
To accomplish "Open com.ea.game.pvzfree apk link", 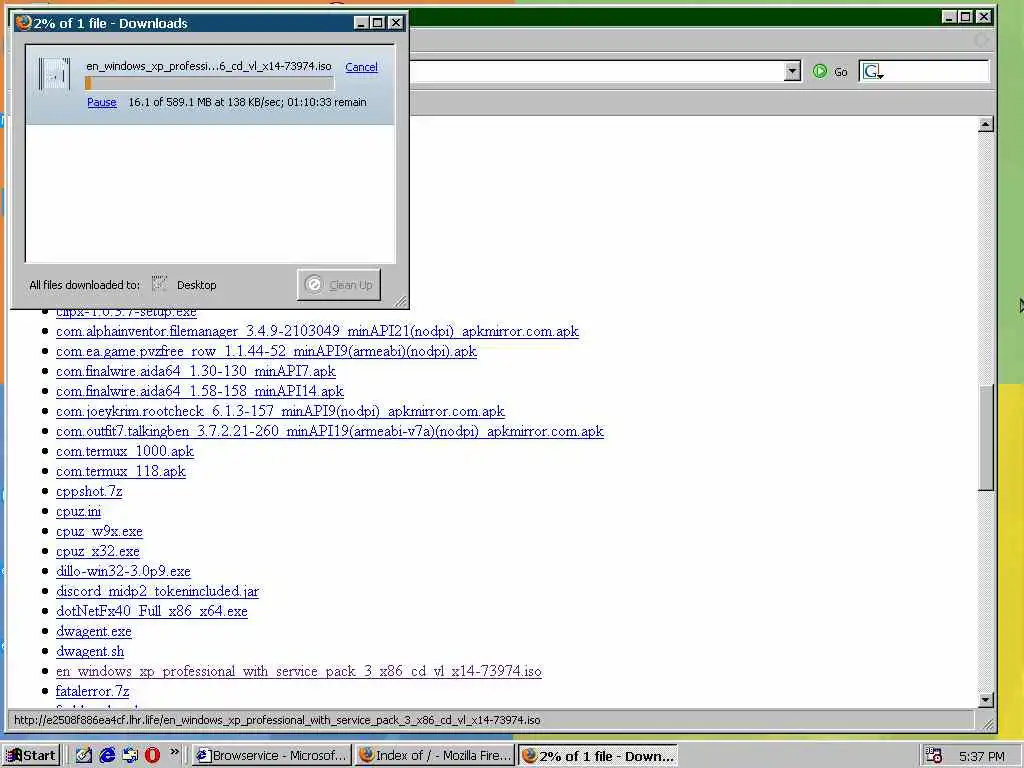I will pyautogui.click(x=266, y=351).
